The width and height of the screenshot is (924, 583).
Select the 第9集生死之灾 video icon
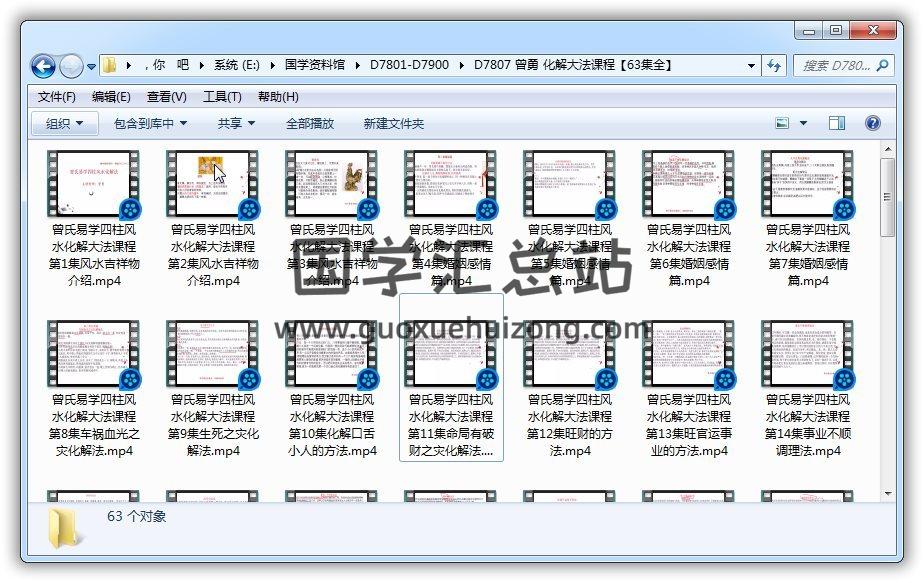click(x=213, y=354)
